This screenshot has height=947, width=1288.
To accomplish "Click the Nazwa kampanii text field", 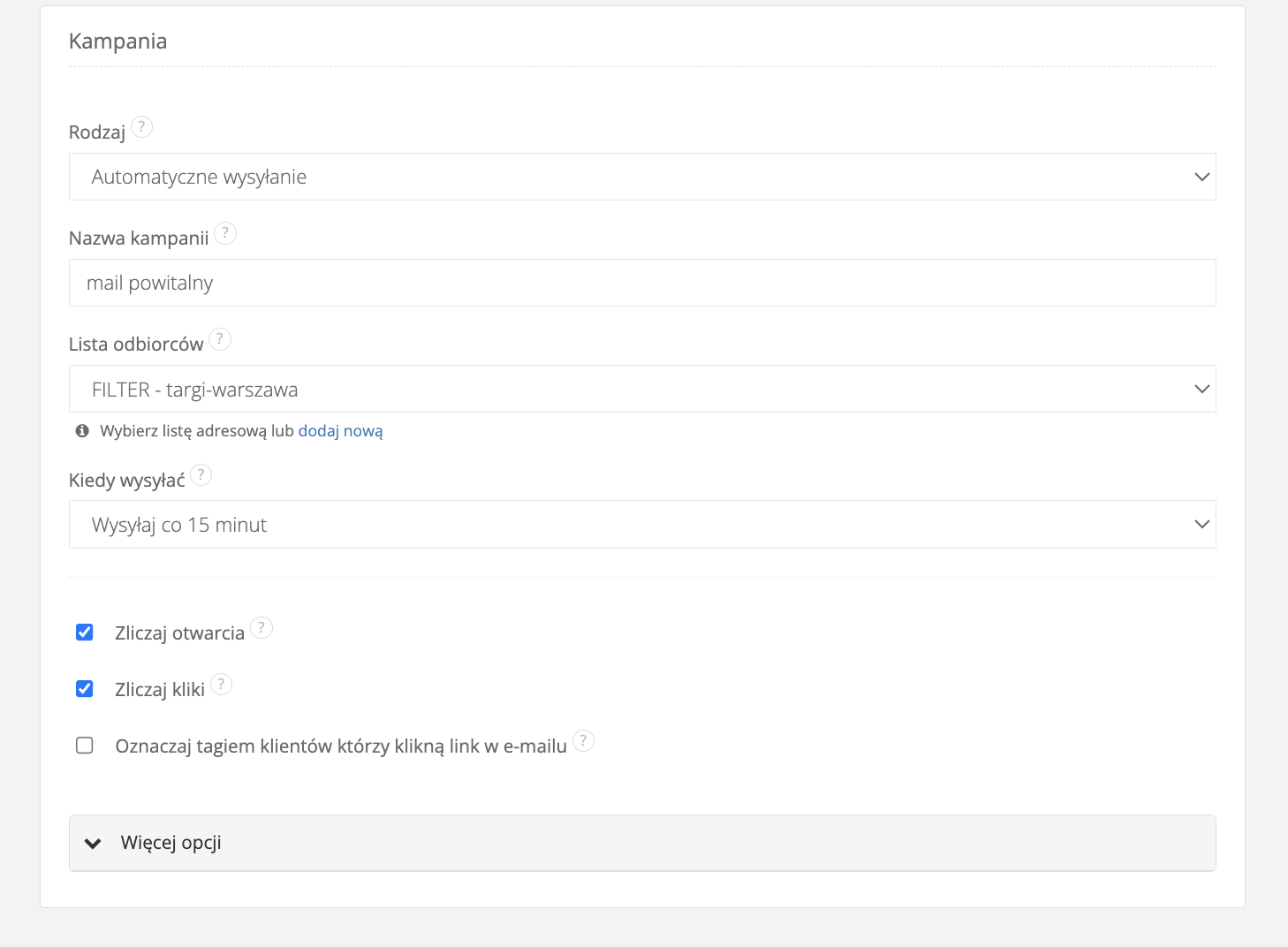I will pos(642,283).
